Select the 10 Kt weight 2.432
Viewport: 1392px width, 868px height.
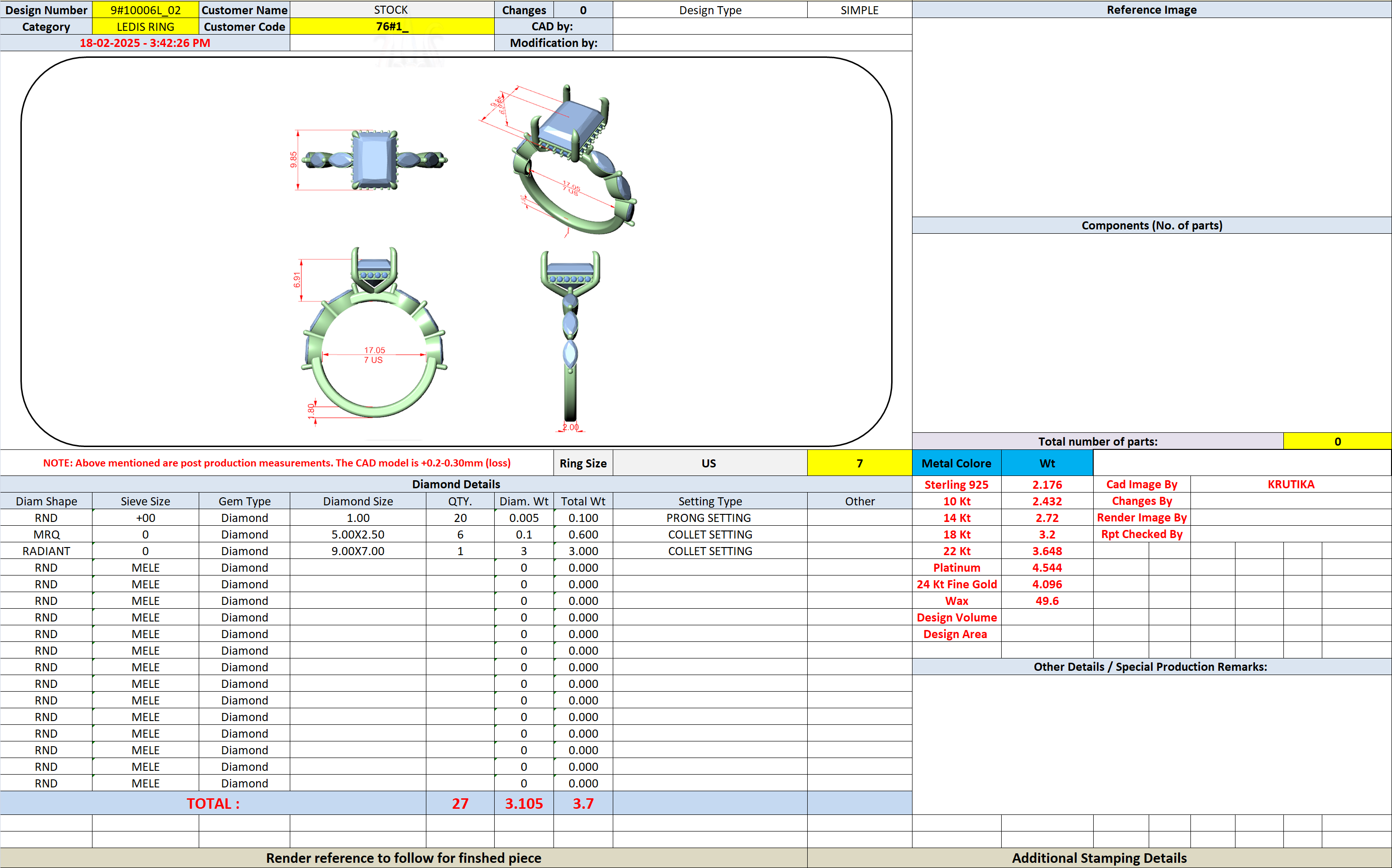click(1047, 501)
